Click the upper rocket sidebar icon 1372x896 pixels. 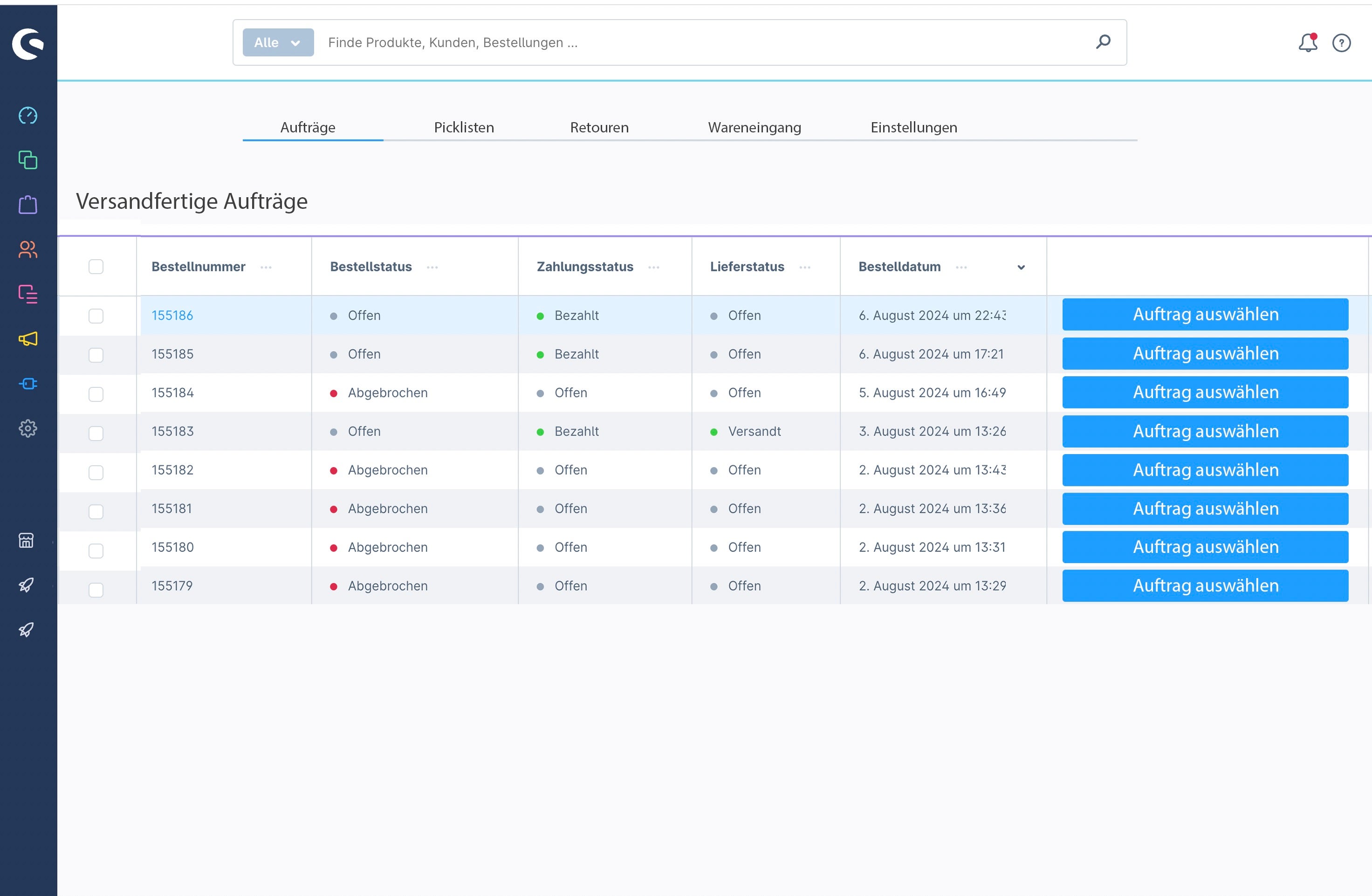(26, 585)
